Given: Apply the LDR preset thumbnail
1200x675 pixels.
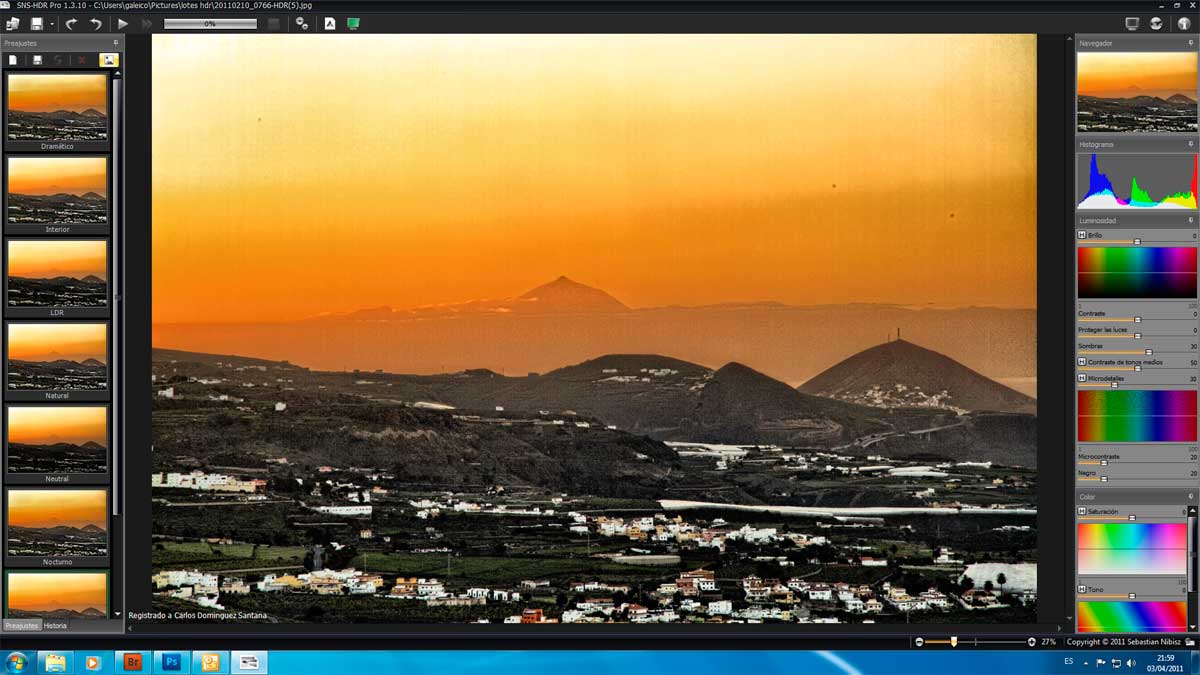Looking at the screenshot, I should (57, 272).
